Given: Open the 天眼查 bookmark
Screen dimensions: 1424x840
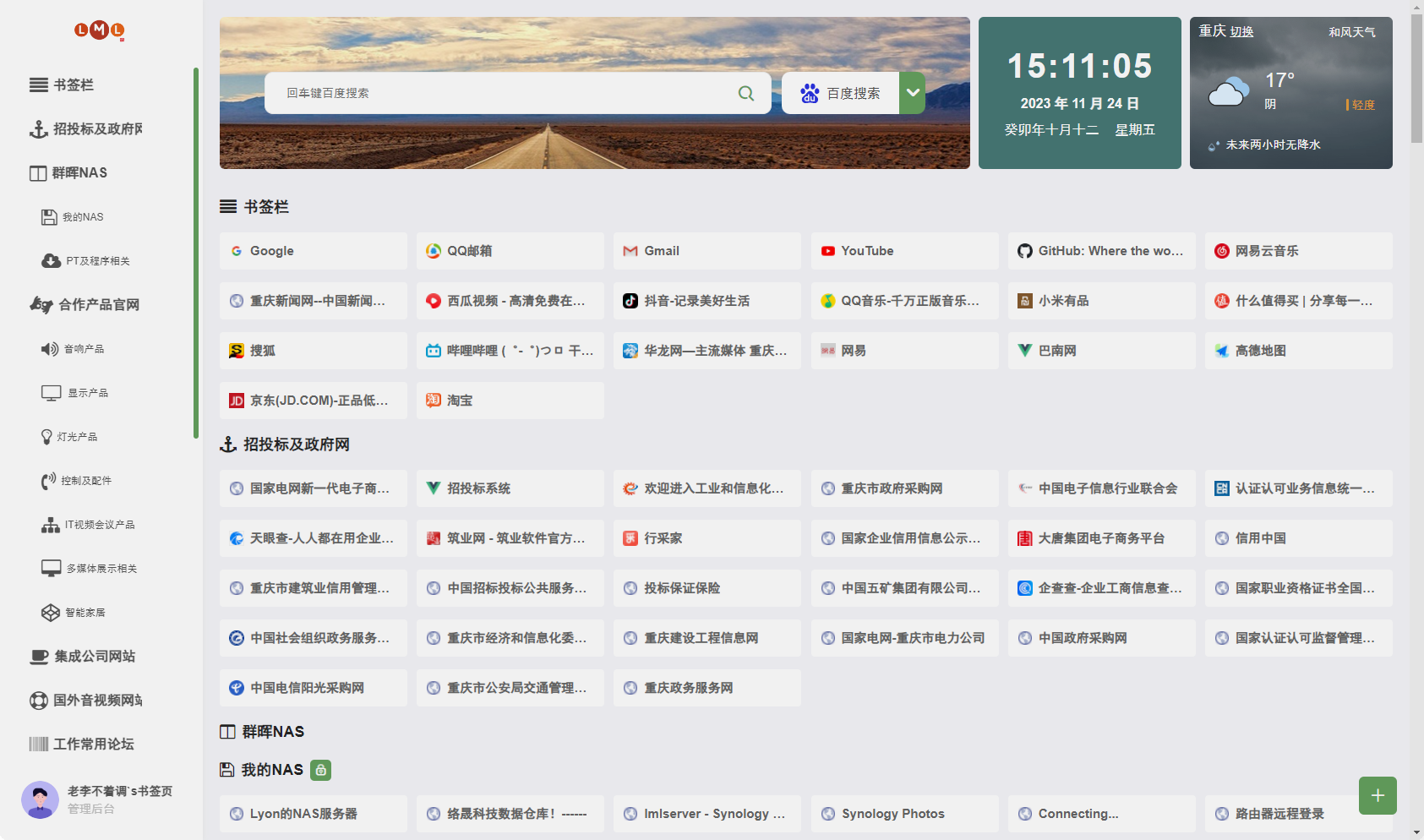Looking at the screenshot, I should coord(313,538).
